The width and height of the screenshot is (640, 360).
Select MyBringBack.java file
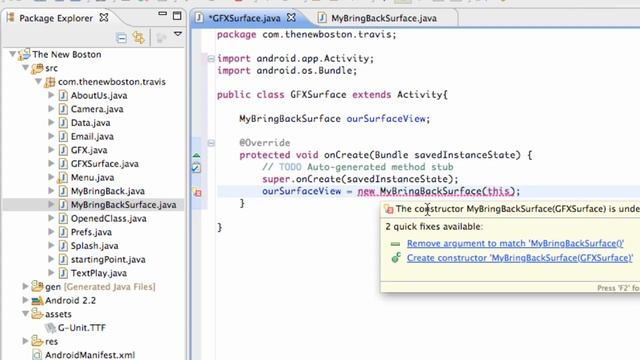click(107, 191)
